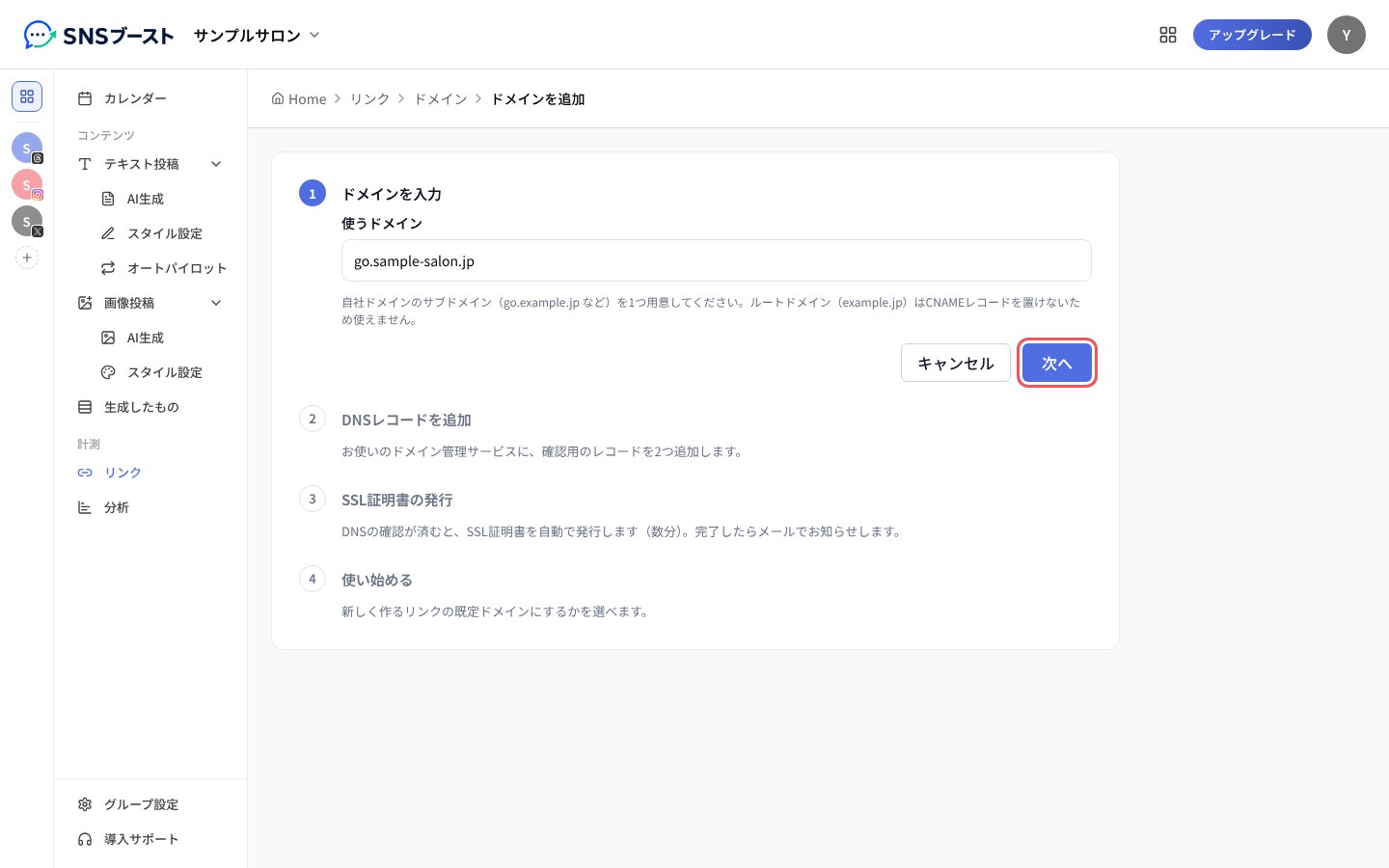
Task: Switch to the Instagram account avatar
Action: coord(27,184)
